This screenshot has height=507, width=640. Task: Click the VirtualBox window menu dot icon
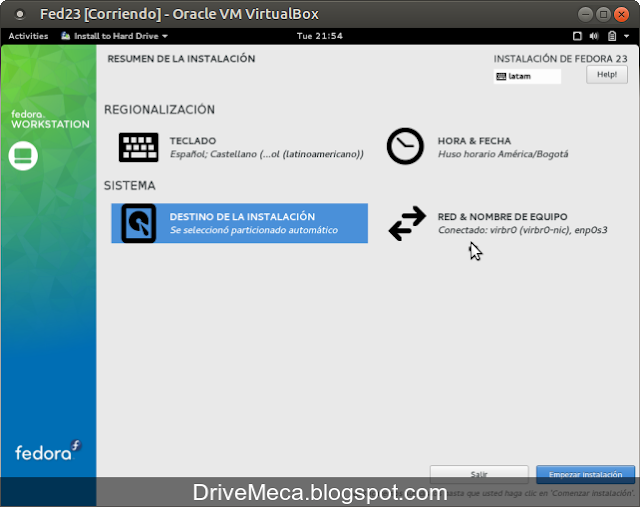[20, 14]
